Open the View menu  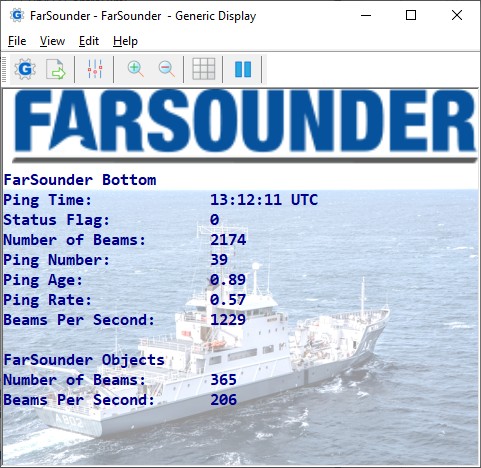(x=52, y=41)
